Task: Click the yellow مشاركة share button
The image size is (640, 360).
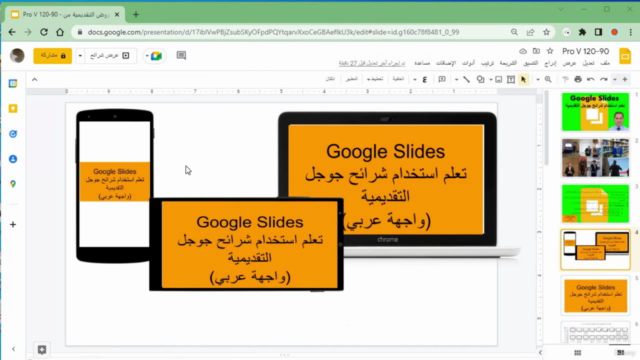Action: pos(53,56)
